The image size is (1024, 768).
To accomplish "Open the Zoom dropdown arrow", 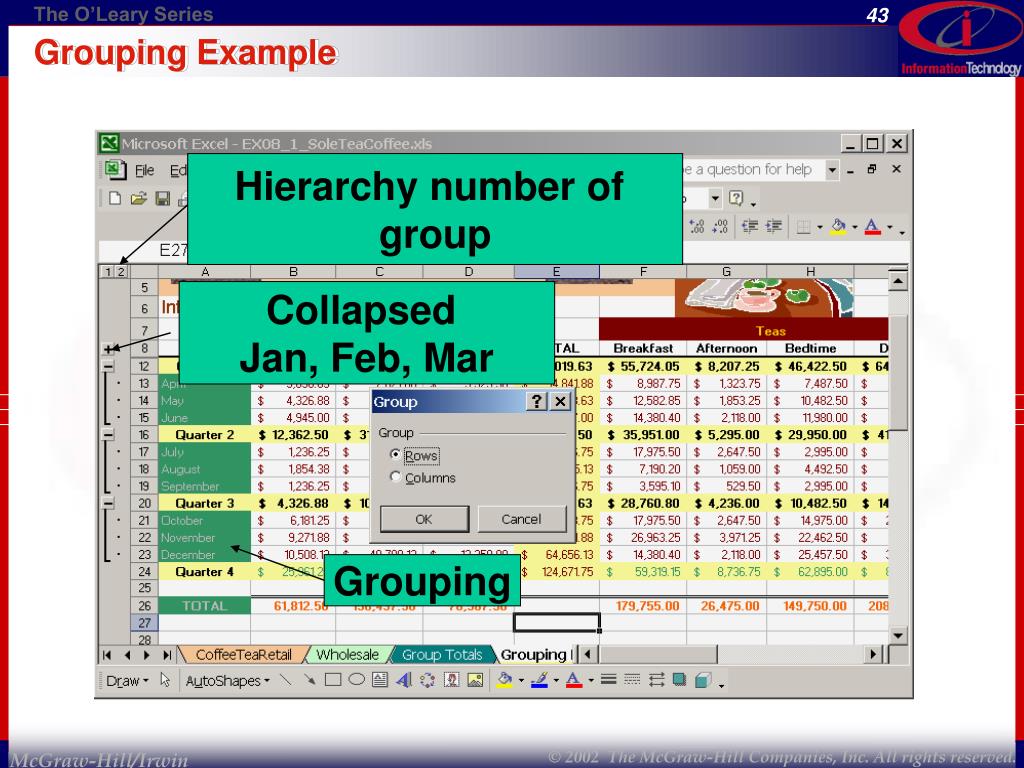I will tap(716, 198).
